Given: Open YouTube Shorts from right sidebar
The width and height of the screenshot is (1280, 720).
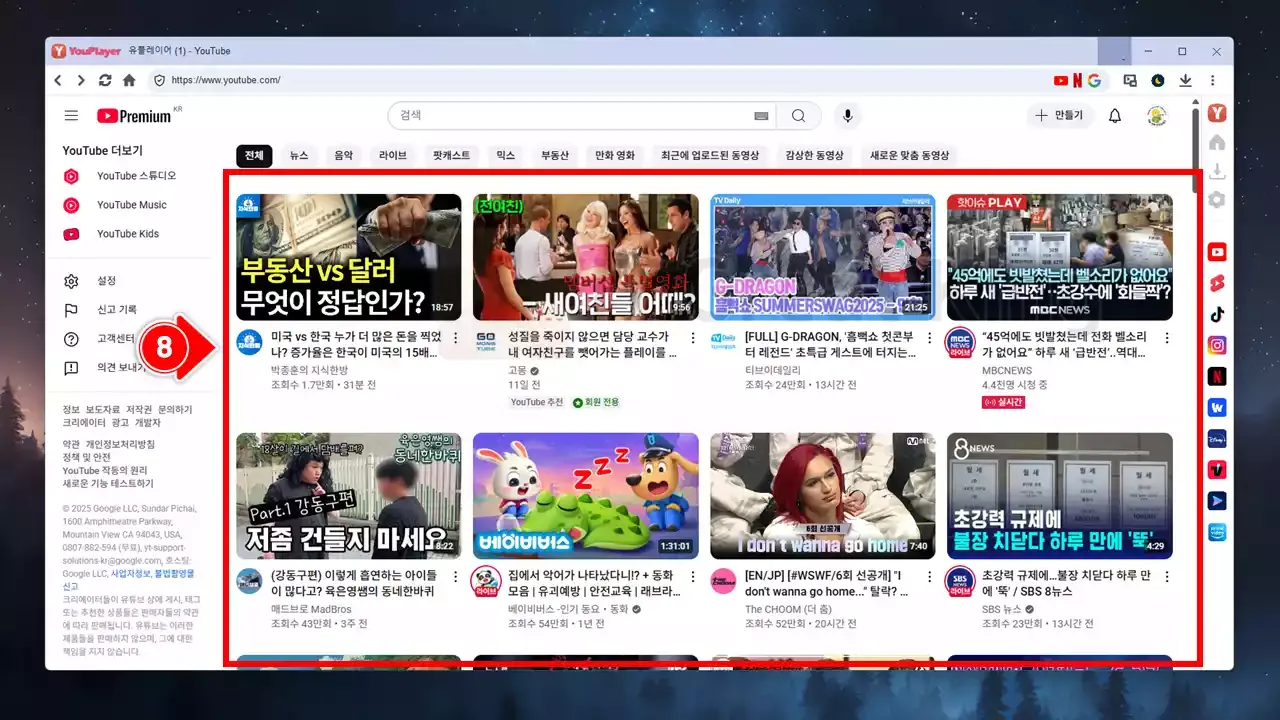Looking at the screenshot, I should click(1217, 283).
